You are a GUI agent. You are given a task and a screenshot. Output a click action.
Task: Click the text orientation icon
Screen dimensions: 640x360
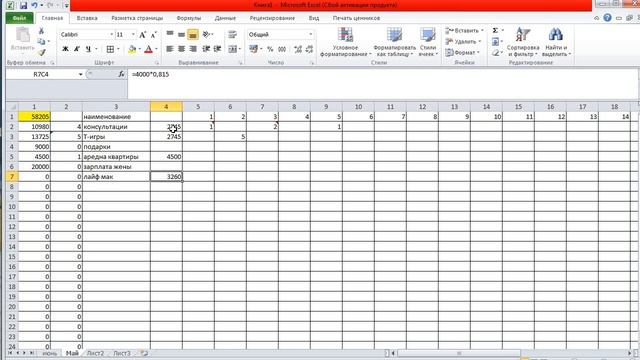coord(207,35)
